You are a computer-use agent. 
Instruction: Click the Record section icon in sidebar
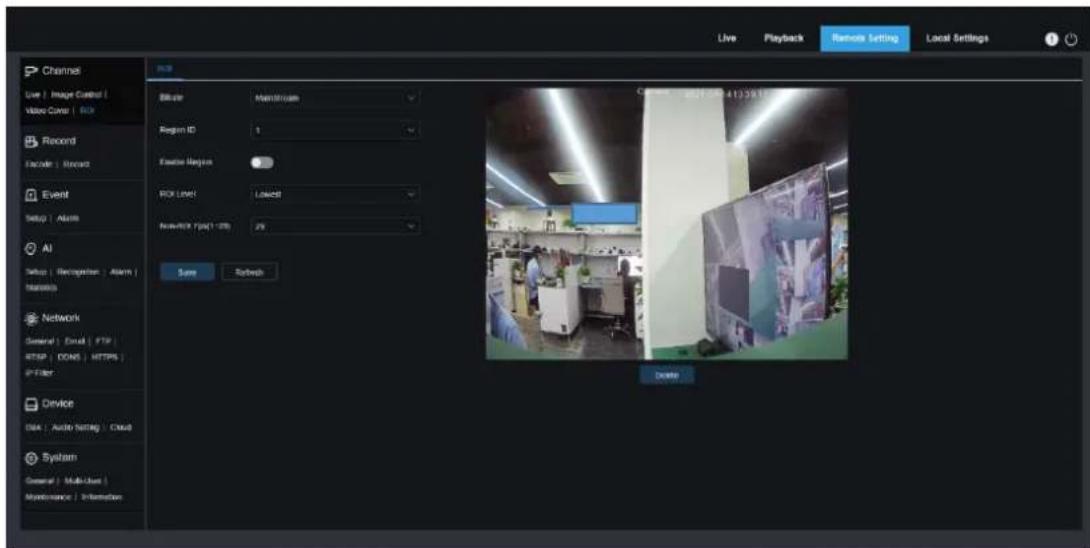pos(31,140)
